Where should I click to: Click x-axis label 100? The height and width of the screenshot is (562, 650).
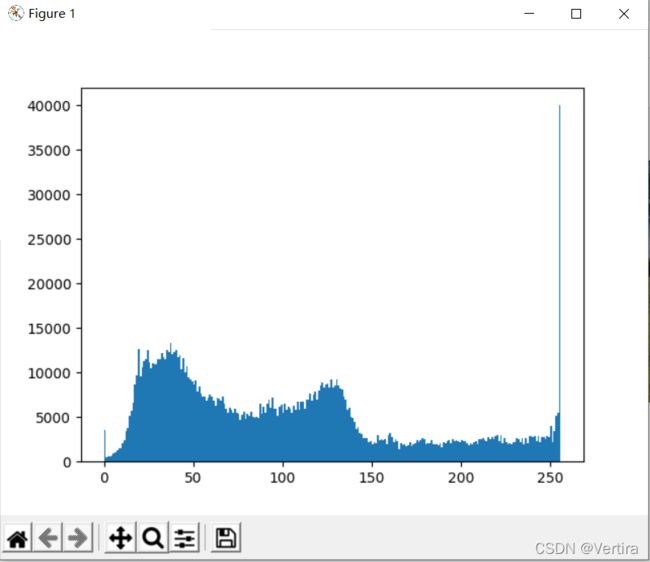[282, 478]
